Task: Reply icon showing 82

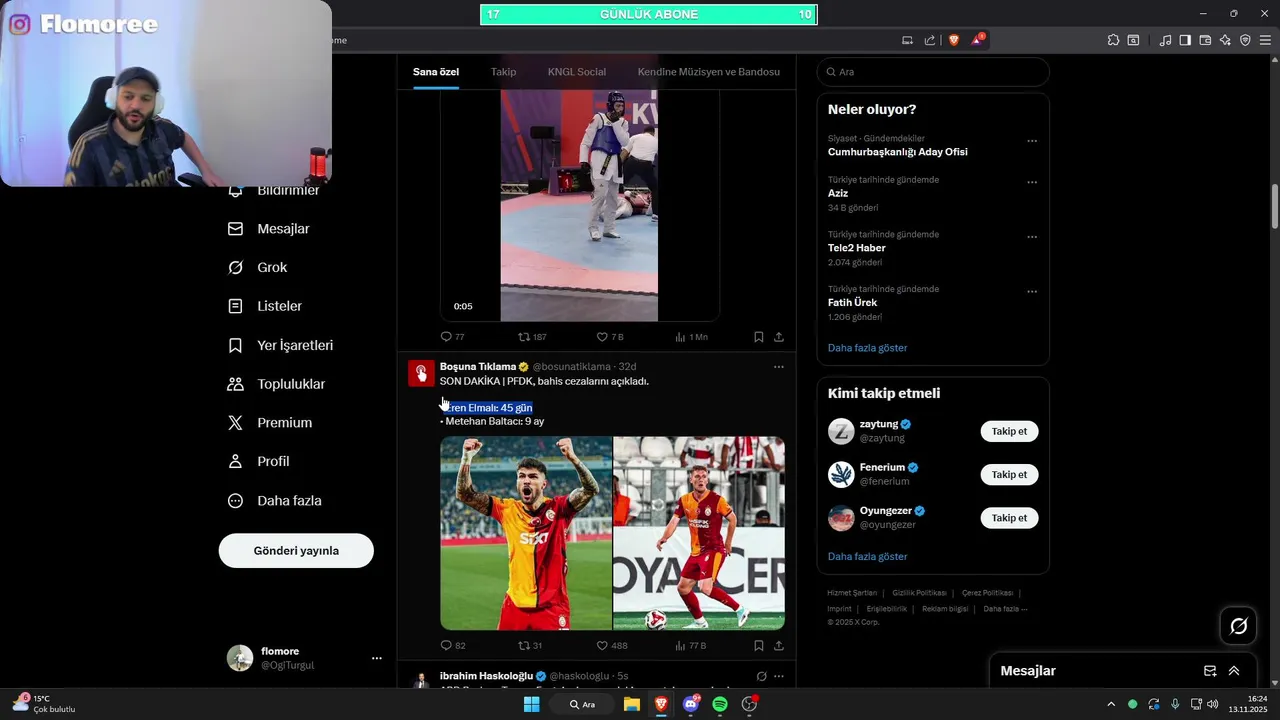Action: (x=446, y=646)
